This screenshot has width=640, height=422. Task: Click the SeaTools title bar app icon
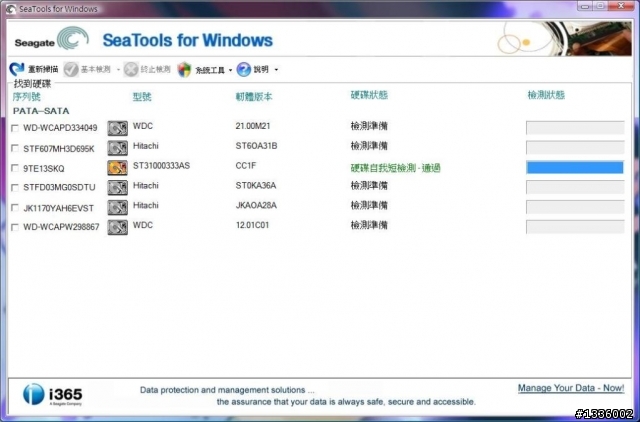(x=11, y=9)
